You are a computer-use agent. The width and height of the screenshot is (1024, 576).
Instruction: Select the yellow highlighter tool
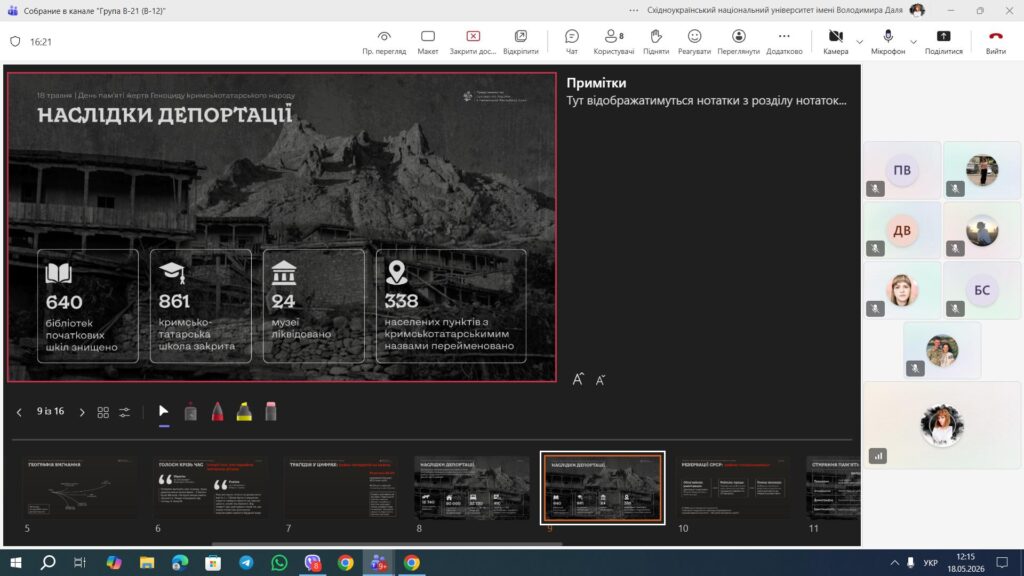(244, 411)
